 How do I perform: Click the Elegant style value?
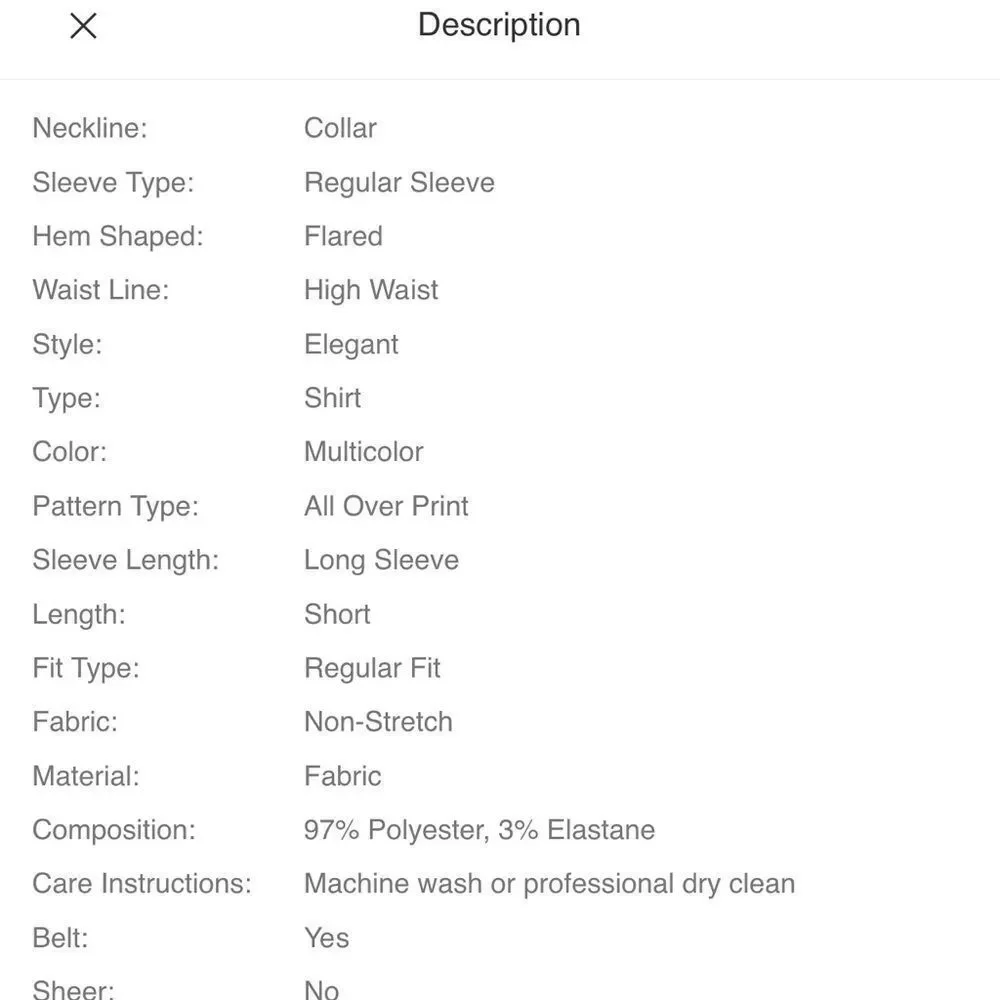coord(351,344)
